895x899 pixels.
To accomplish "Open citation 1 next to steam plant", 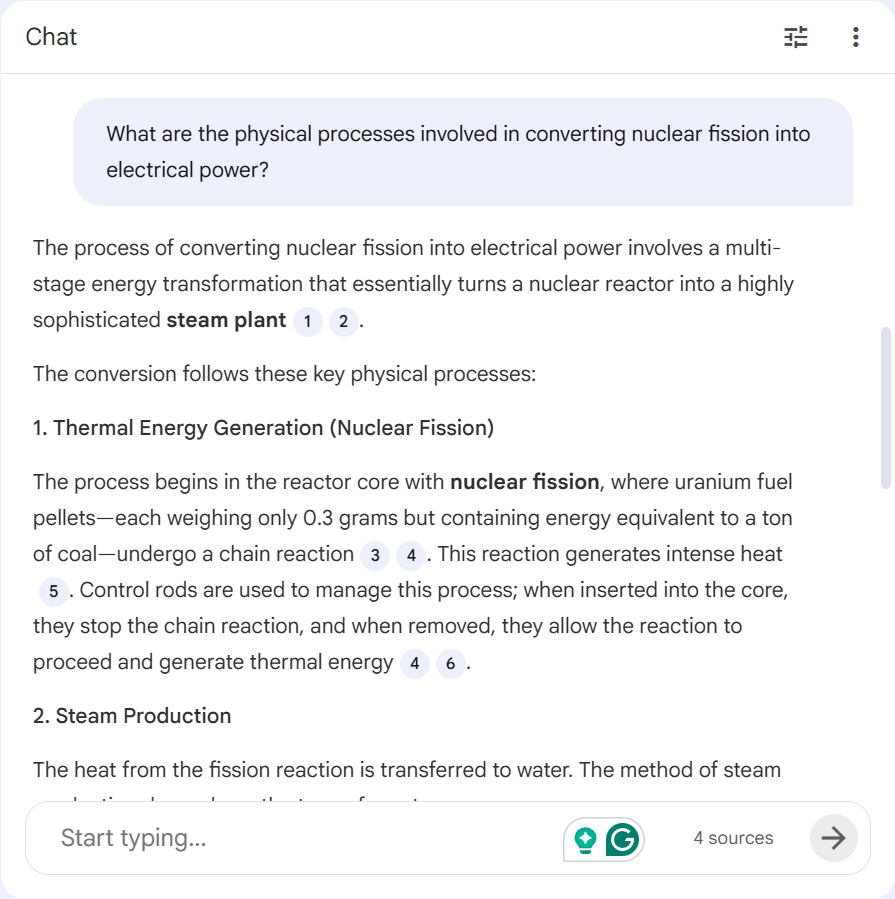I will click(x=308, y=321).
